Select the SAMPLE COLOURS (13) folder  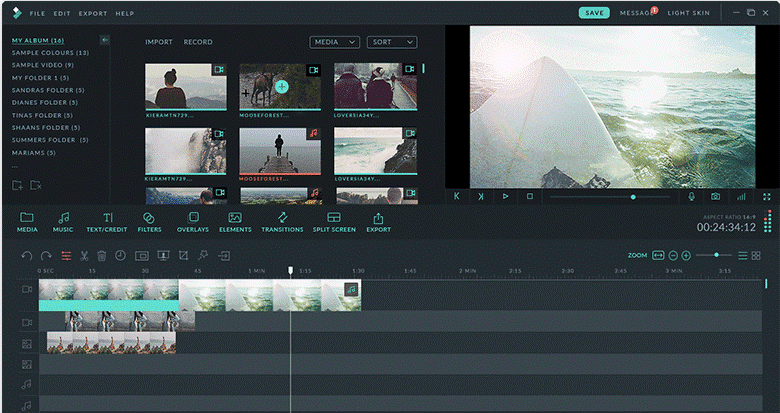pos(50,53)
